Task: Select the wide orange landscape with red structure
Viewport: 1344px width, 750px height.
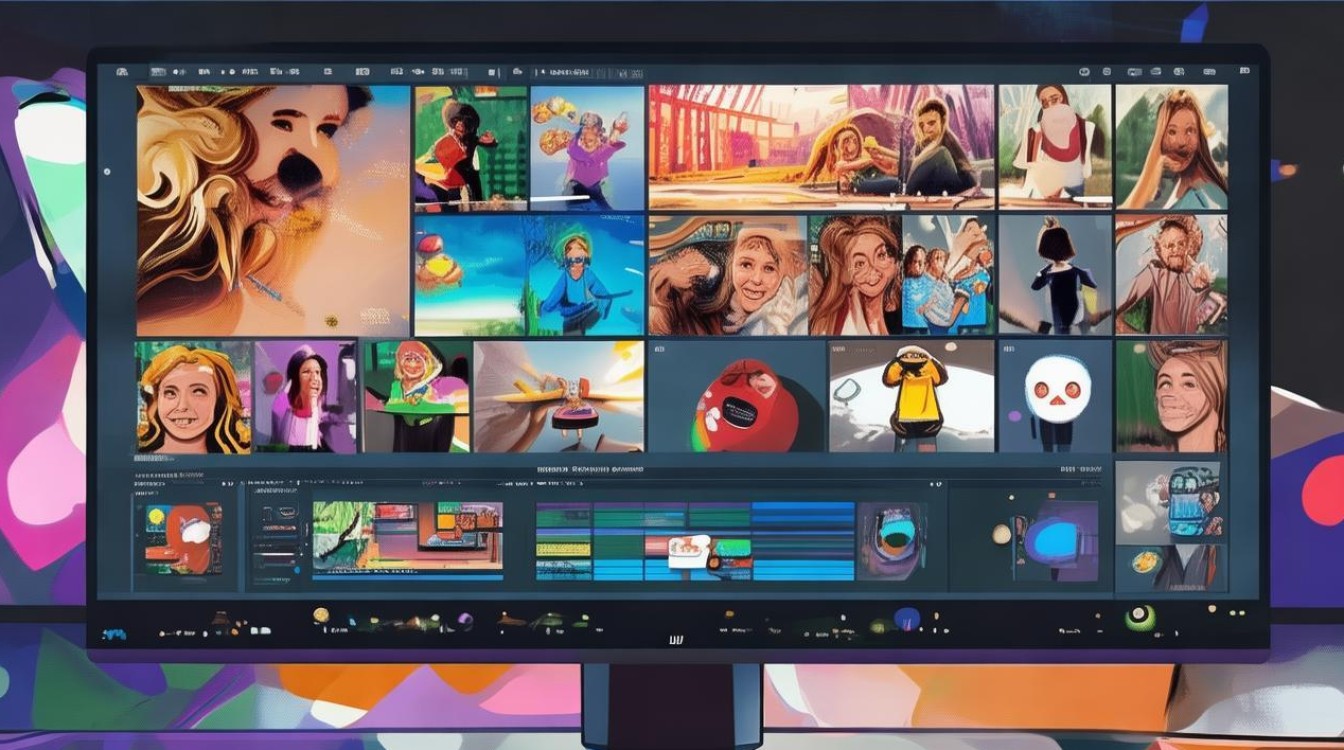Action: 821,147
